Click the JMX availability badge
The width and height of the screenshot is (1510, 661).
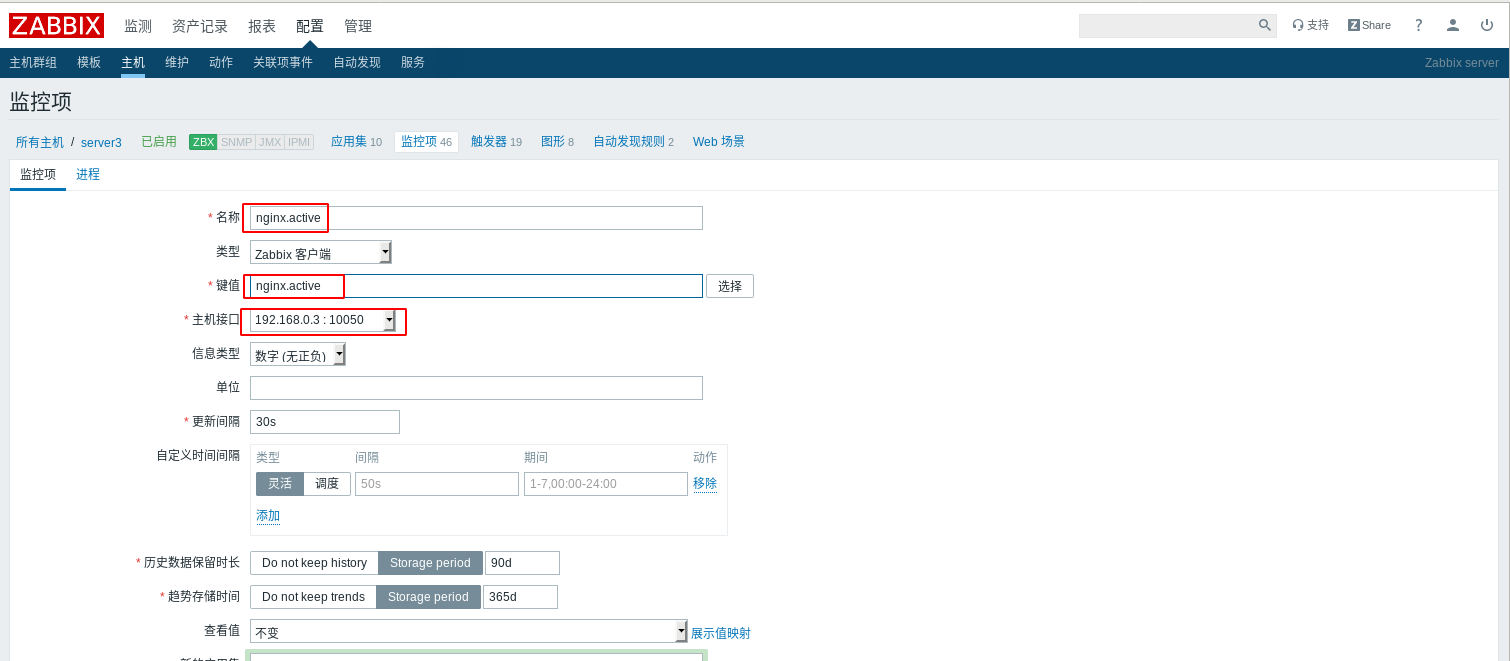click(270, 142)
